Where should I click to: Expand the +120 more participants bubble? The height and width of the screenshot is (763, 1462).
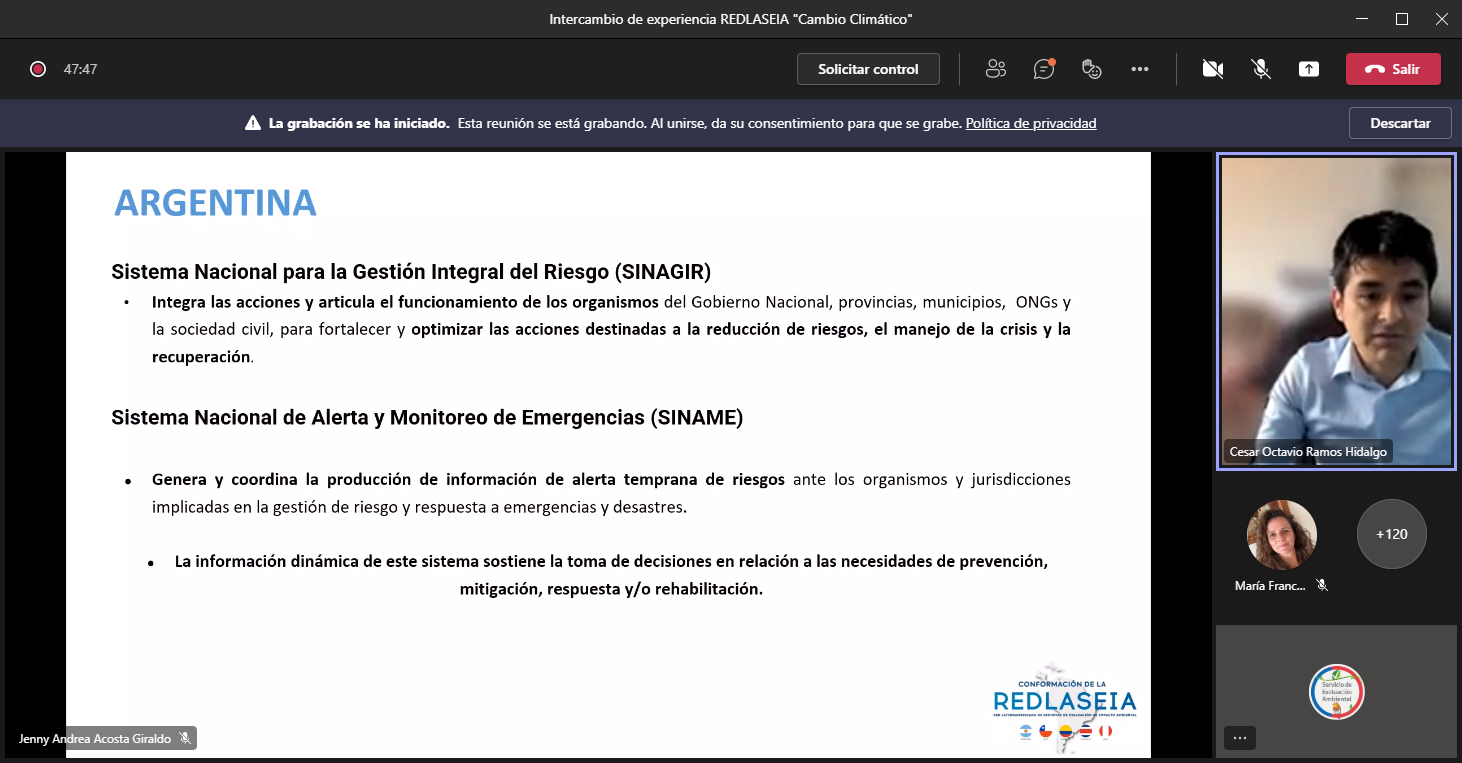(1391, 534)
